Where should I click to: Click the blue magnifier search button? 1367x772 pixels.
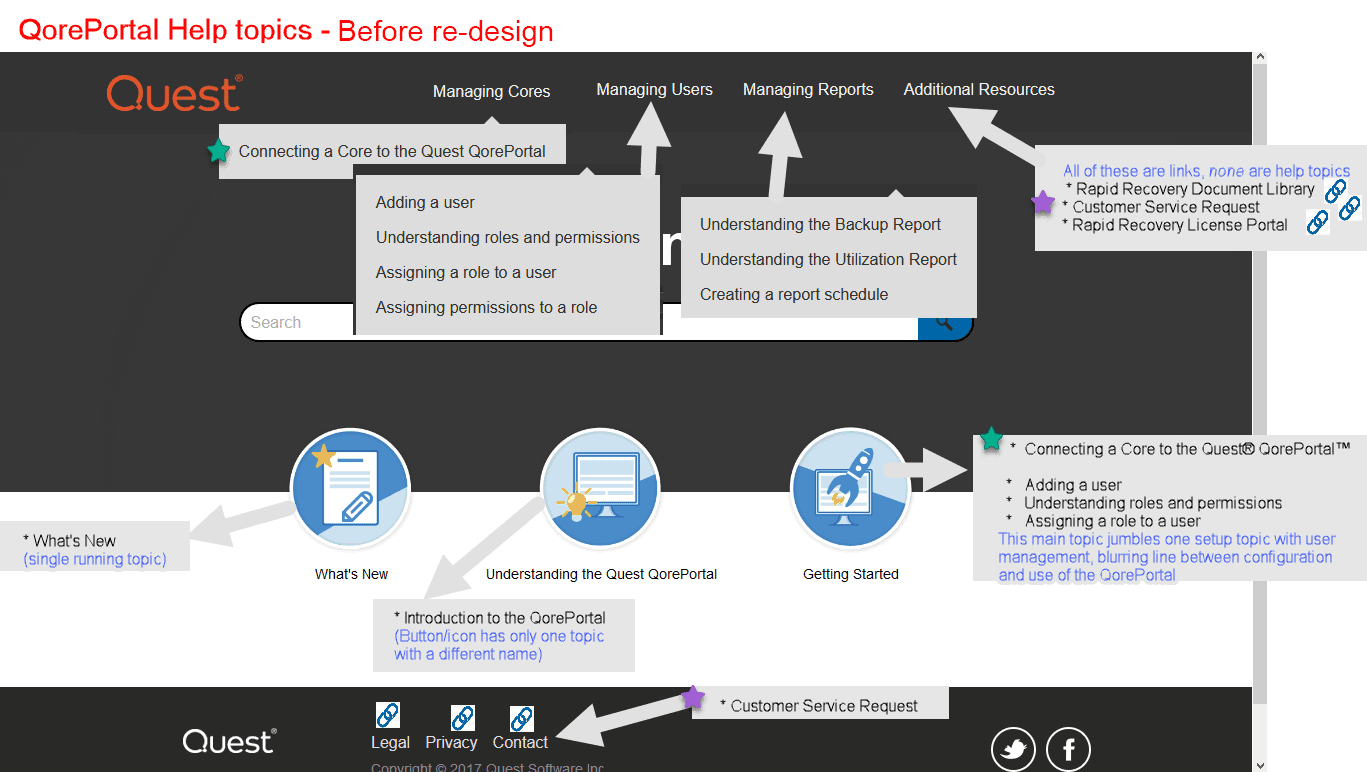tap(945, 326)
